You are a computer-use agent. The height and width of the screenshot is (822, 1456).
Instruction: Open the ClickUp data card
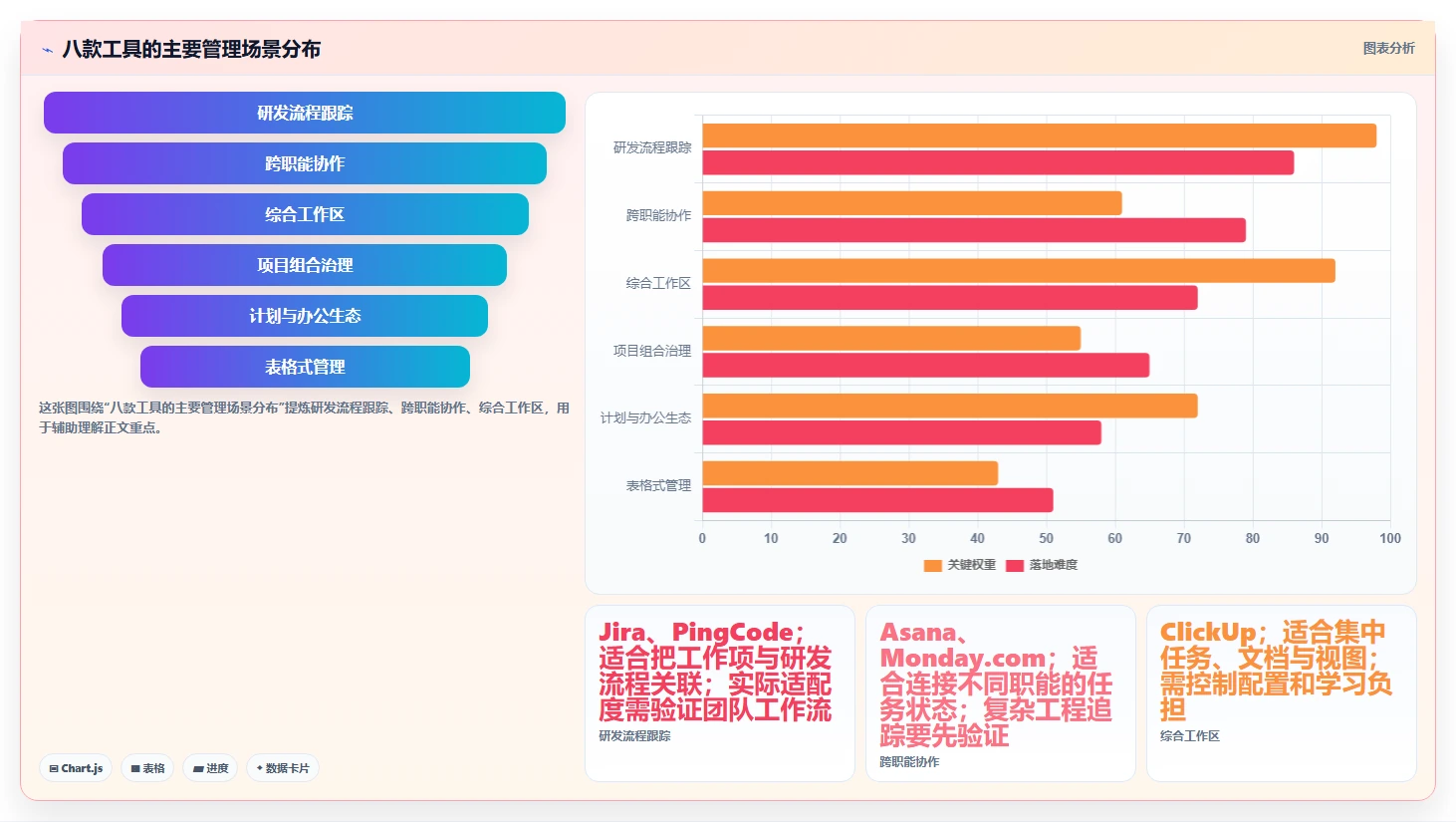(x=1282, y=693)
